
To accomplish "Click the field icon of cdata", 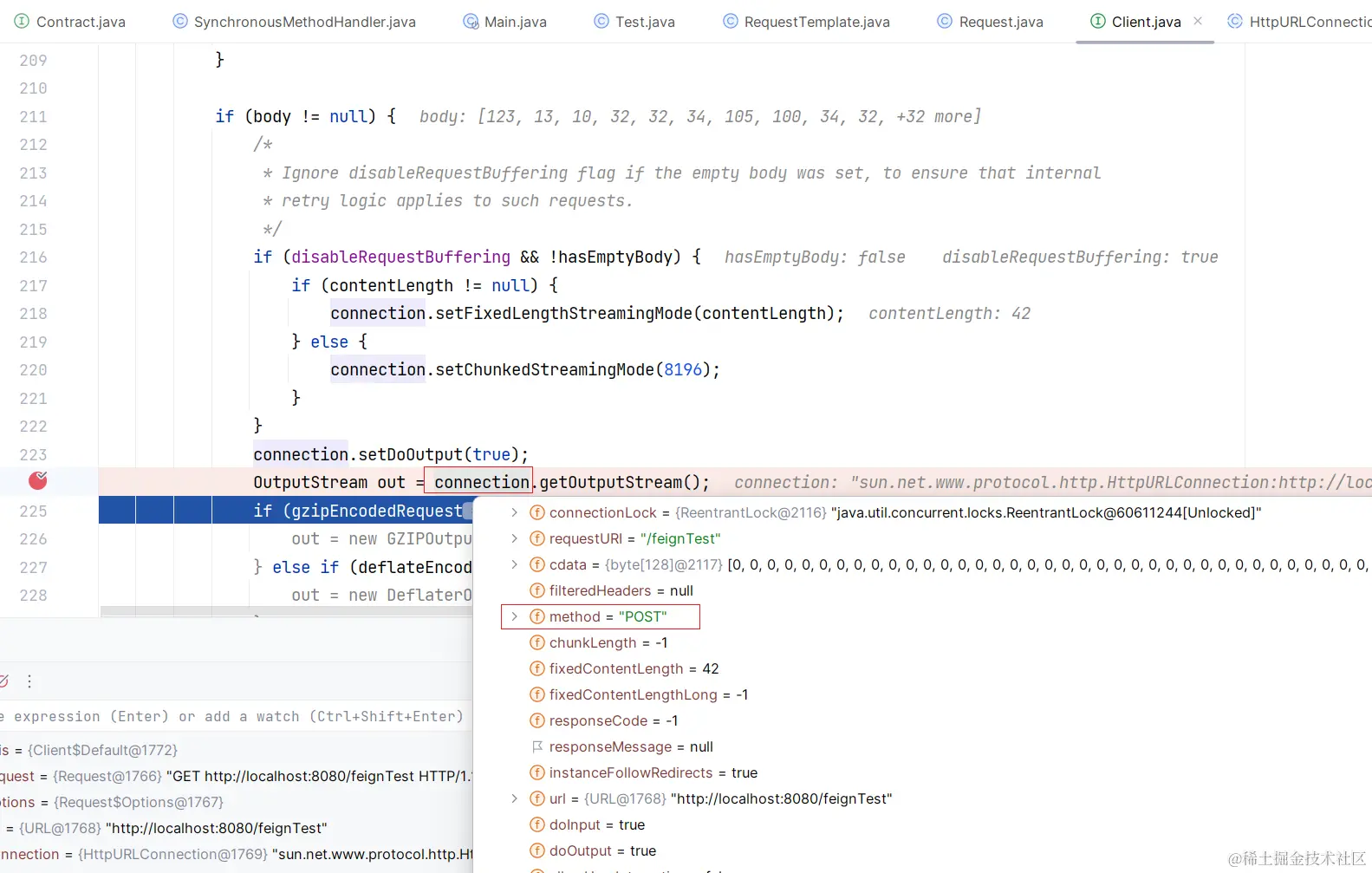I will [537, 564].
